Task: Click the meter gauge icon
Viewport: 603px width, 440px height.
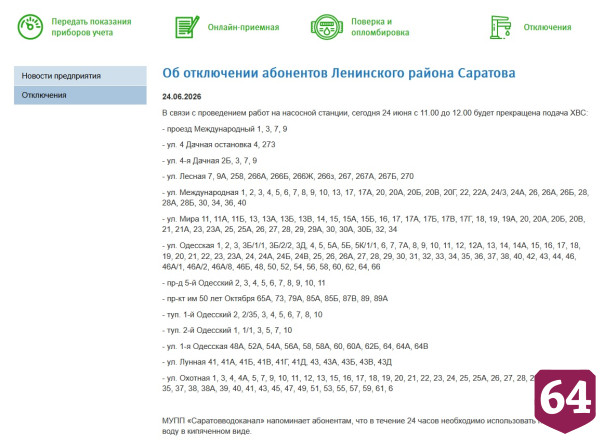Action: pos(30,27)
